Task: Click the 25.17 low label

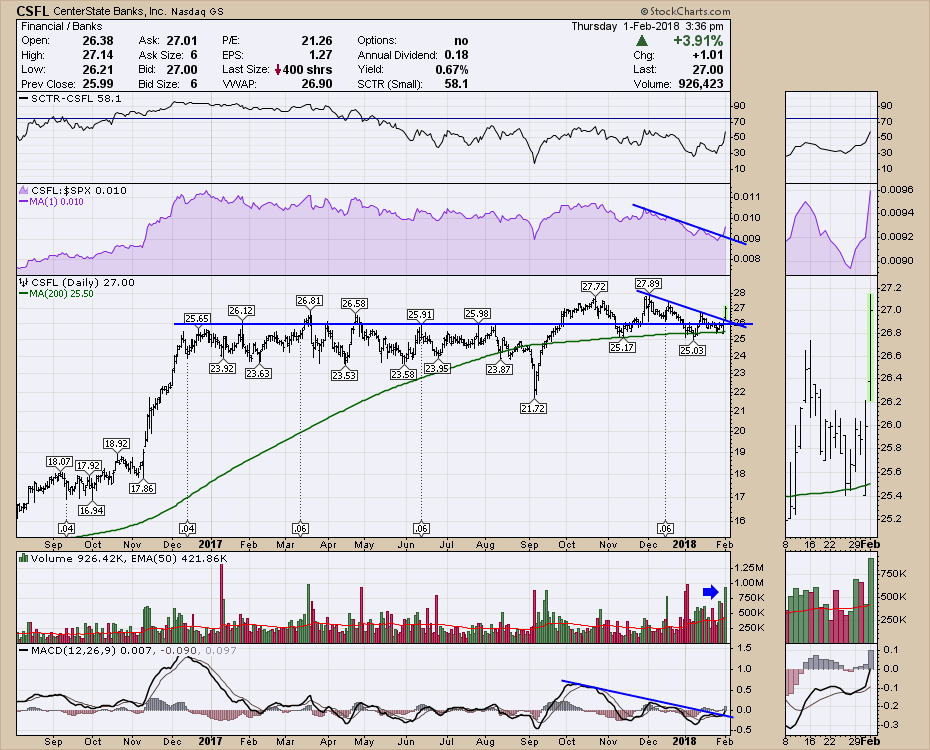Action: (x=622, y=347)
